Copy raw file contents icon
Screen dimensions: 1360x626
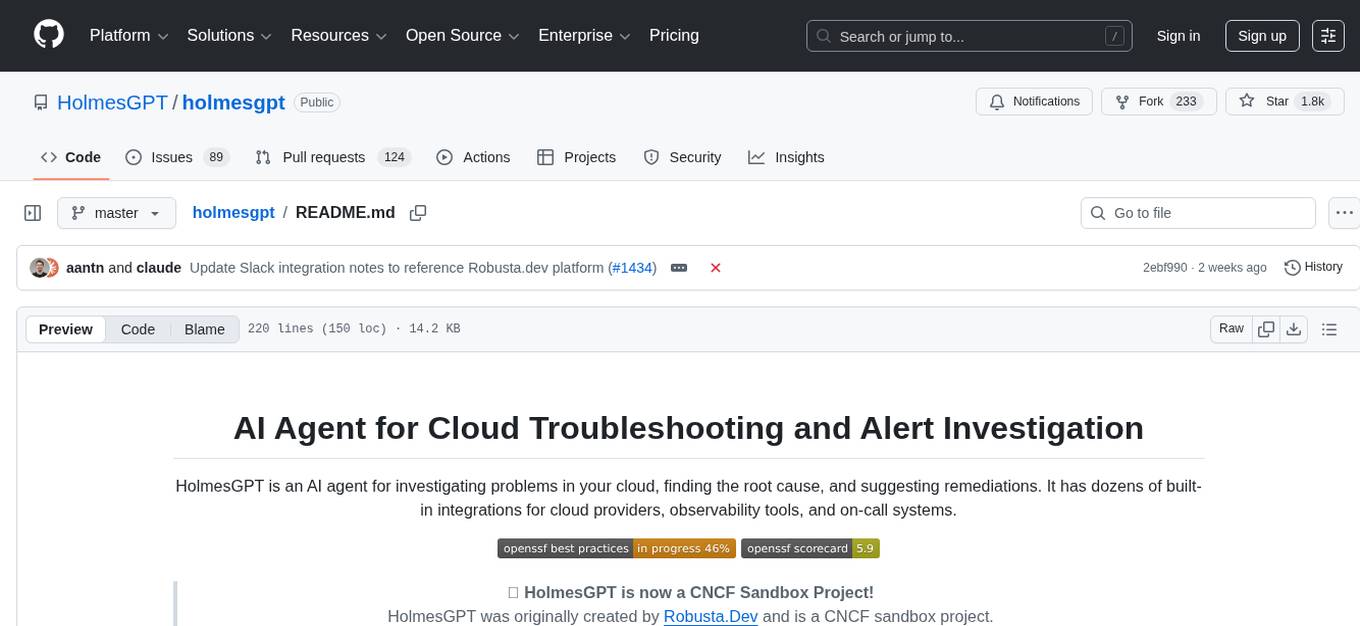click(1265, 328)
